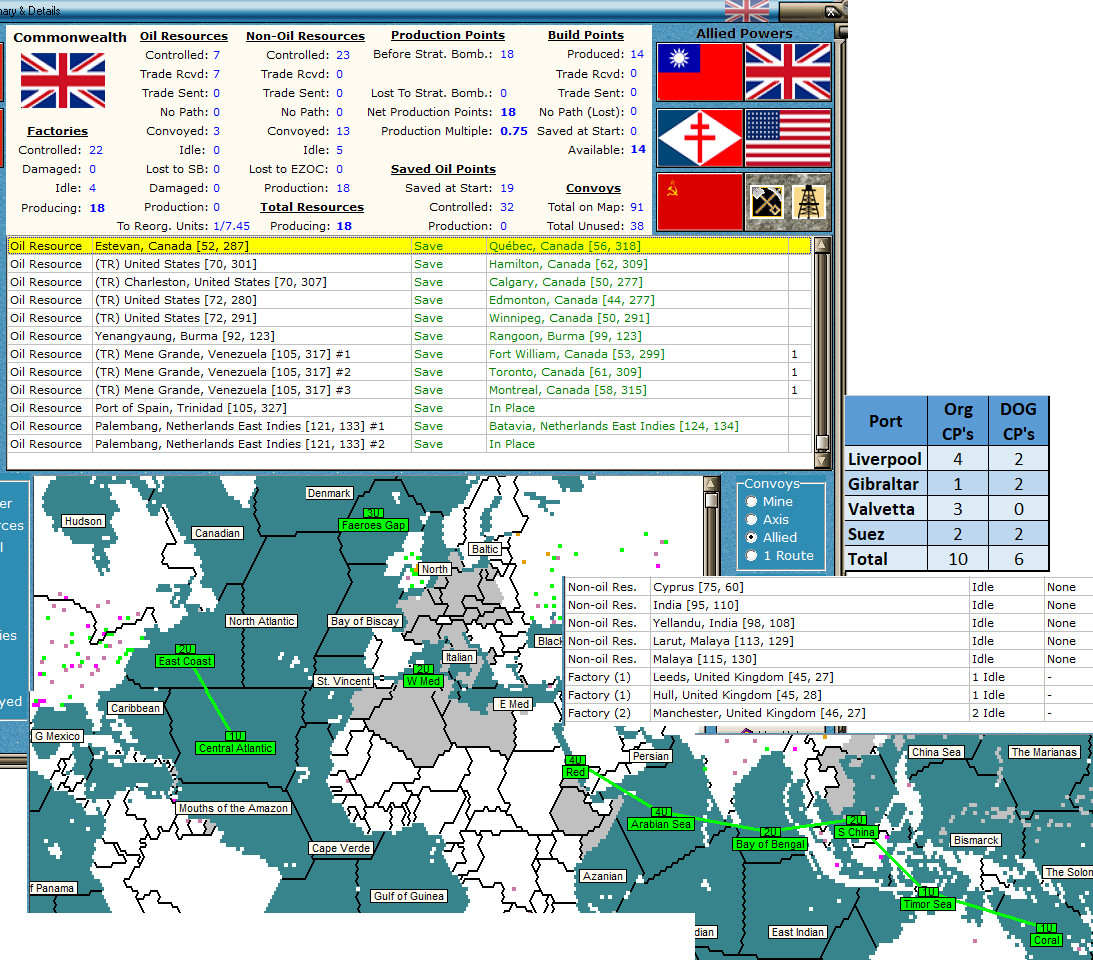Select the Charleston, United States oil row

409,282
